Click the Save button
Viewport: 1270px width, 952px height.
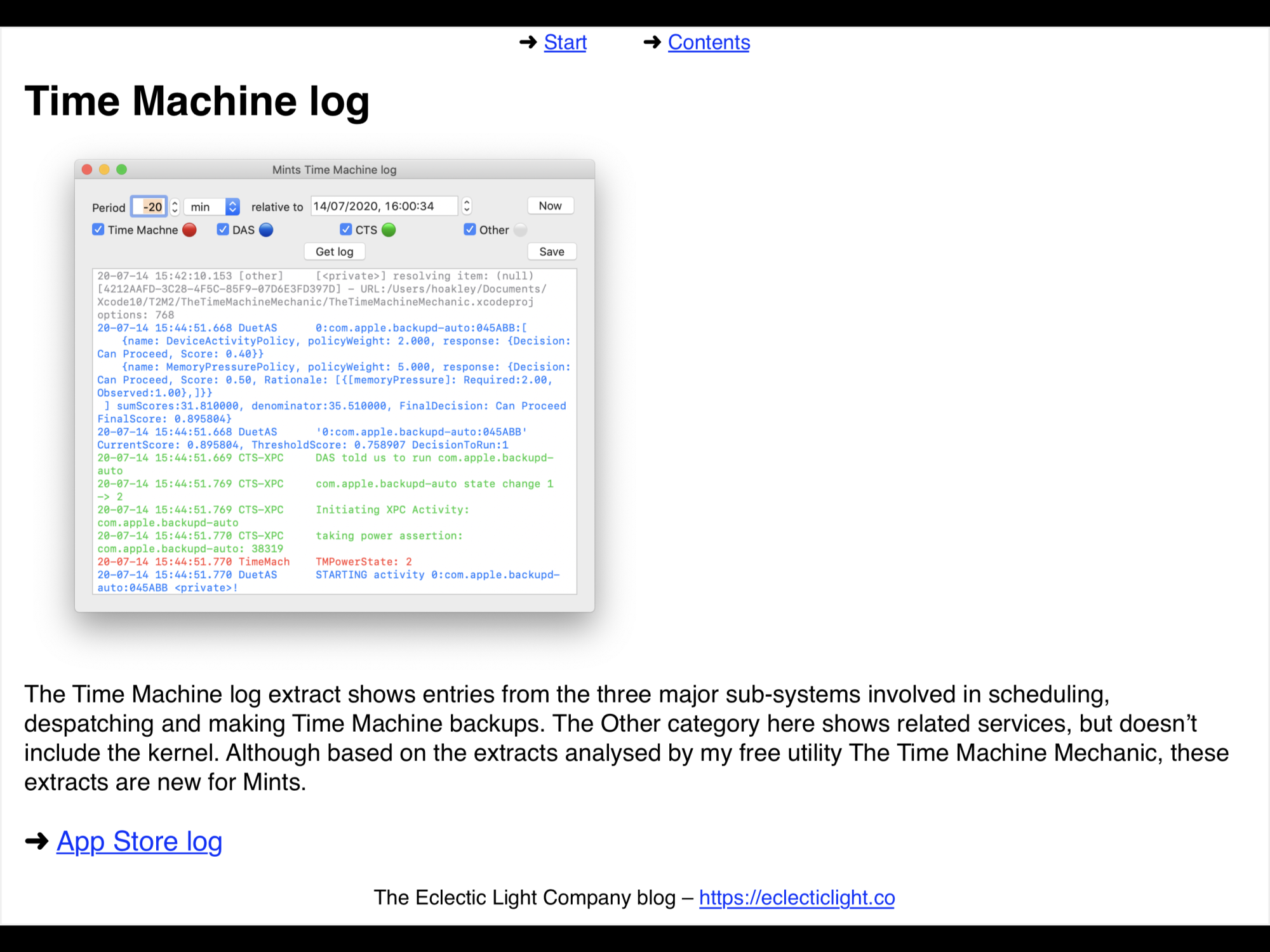tap(552, 251)
